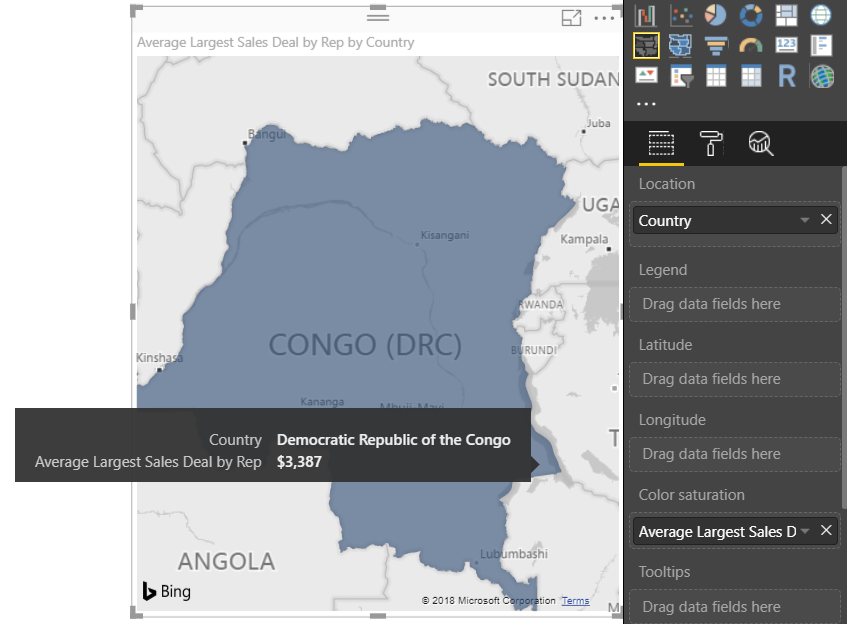Select the card (123) visual
This screenshot has height=624, width=847.
[x=786, y=45]
